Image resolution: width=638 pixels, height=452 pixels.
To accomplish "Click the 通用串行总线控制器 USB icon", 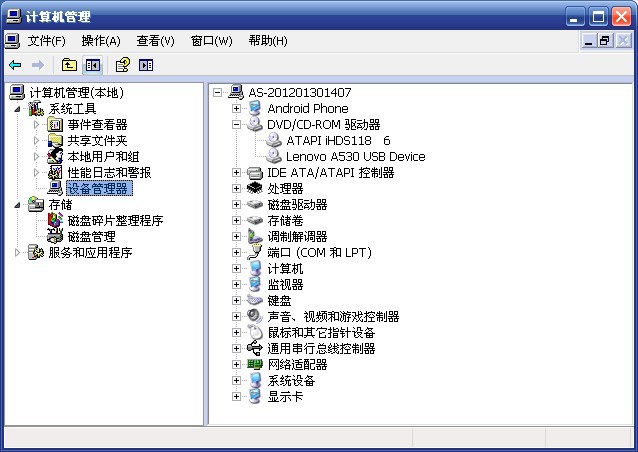I will [255, 348].
